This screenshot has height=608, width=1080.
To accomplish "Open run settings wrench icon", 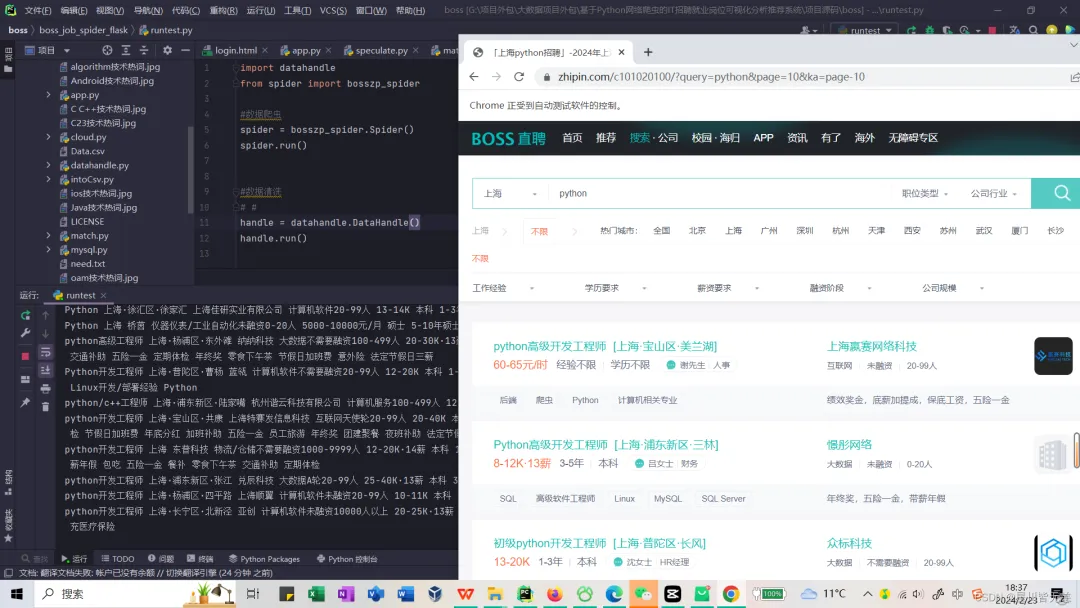I will pyautogui.click(x=25, y=333).
